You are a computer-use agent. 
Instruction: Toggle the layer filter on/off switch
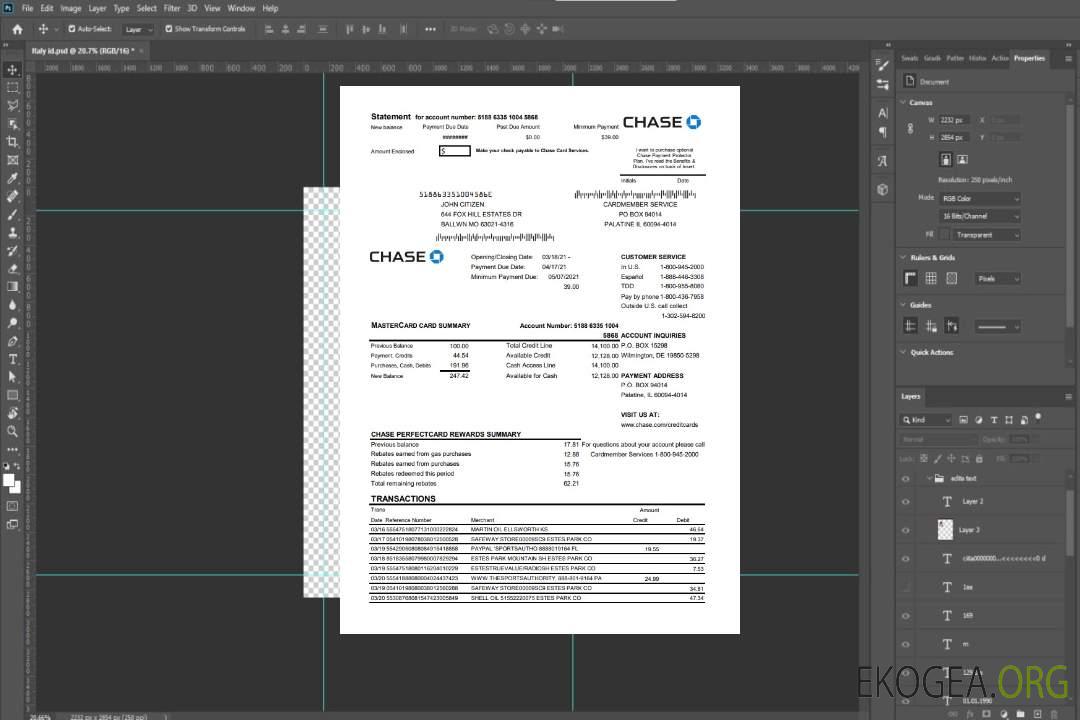tap(1038, 418)
